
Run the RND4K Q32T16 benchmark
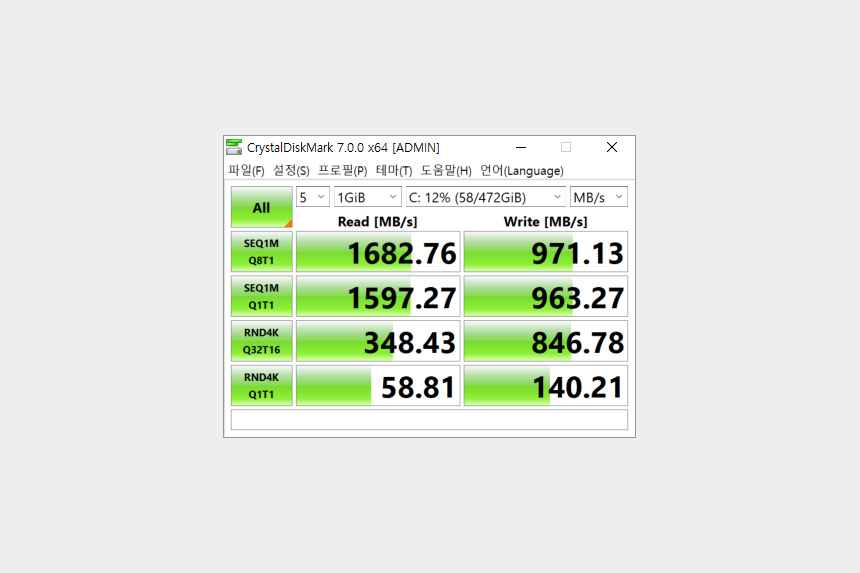click(x=262, y=341)
